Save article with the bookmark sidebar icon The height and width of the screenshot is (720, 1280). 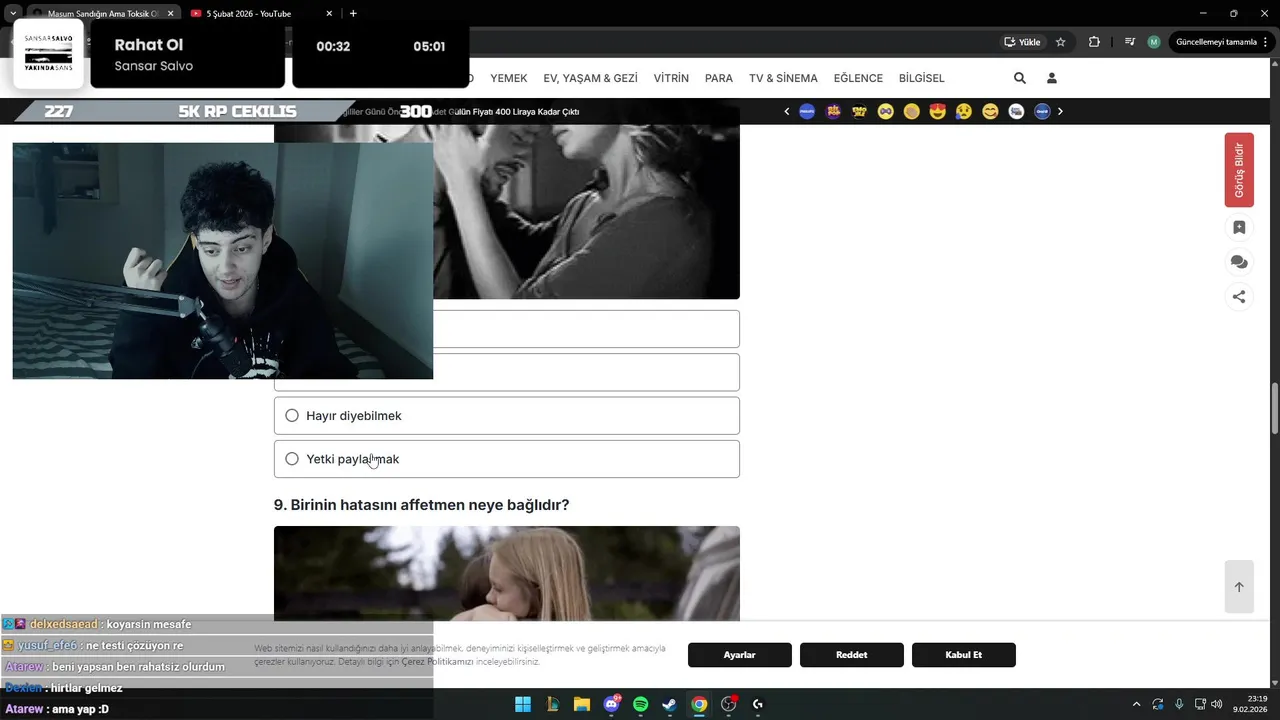(1239, 228)
